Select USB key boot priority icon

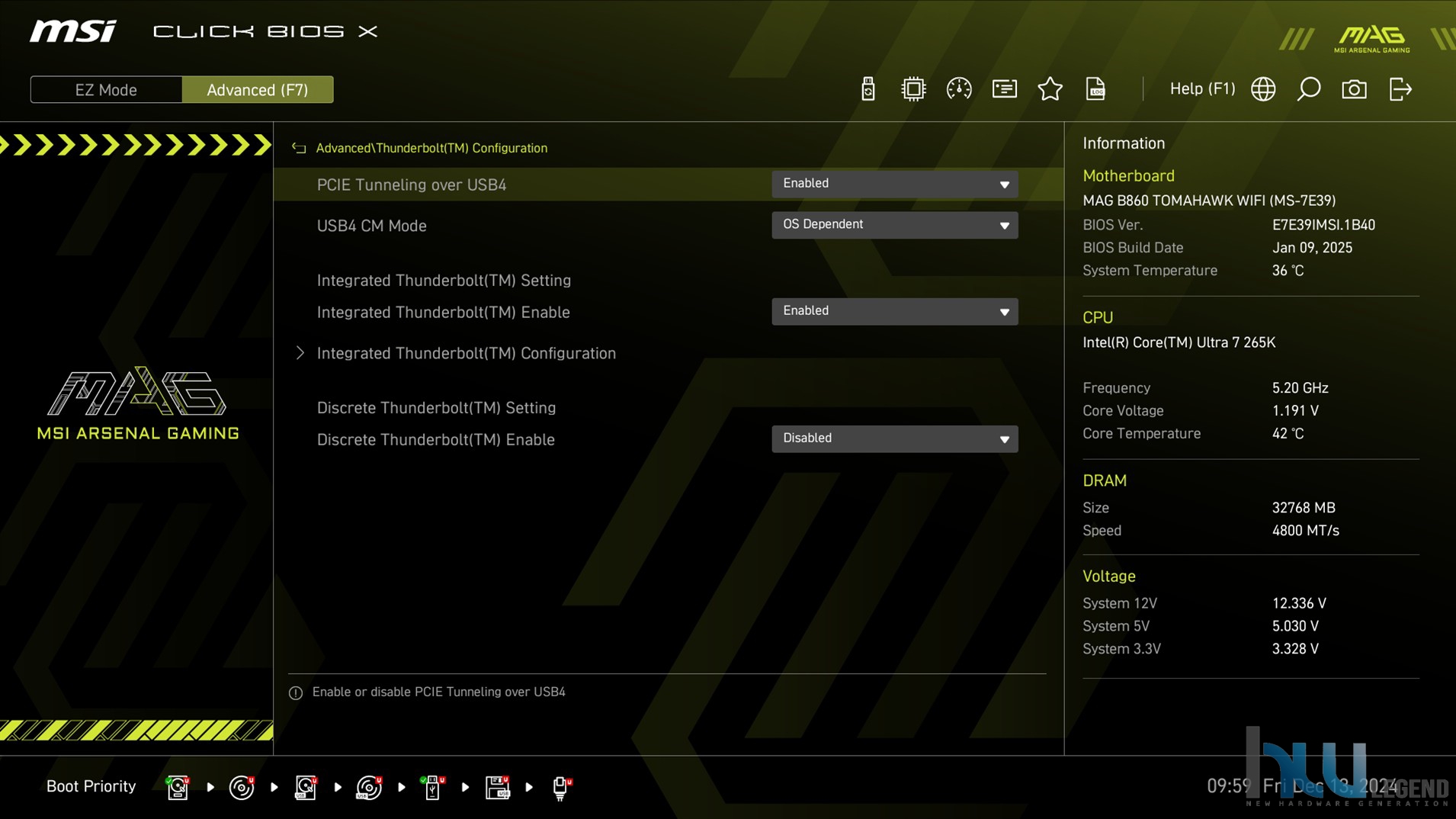coord(433,787)
